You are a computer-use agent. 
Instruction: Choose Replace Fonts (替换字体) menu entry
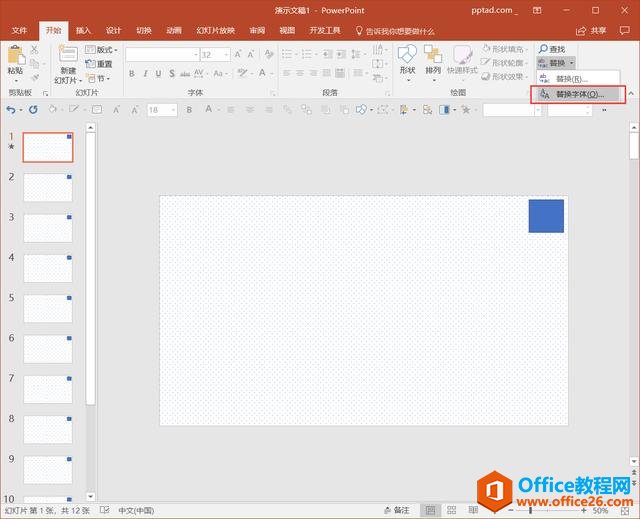[578, 94]
